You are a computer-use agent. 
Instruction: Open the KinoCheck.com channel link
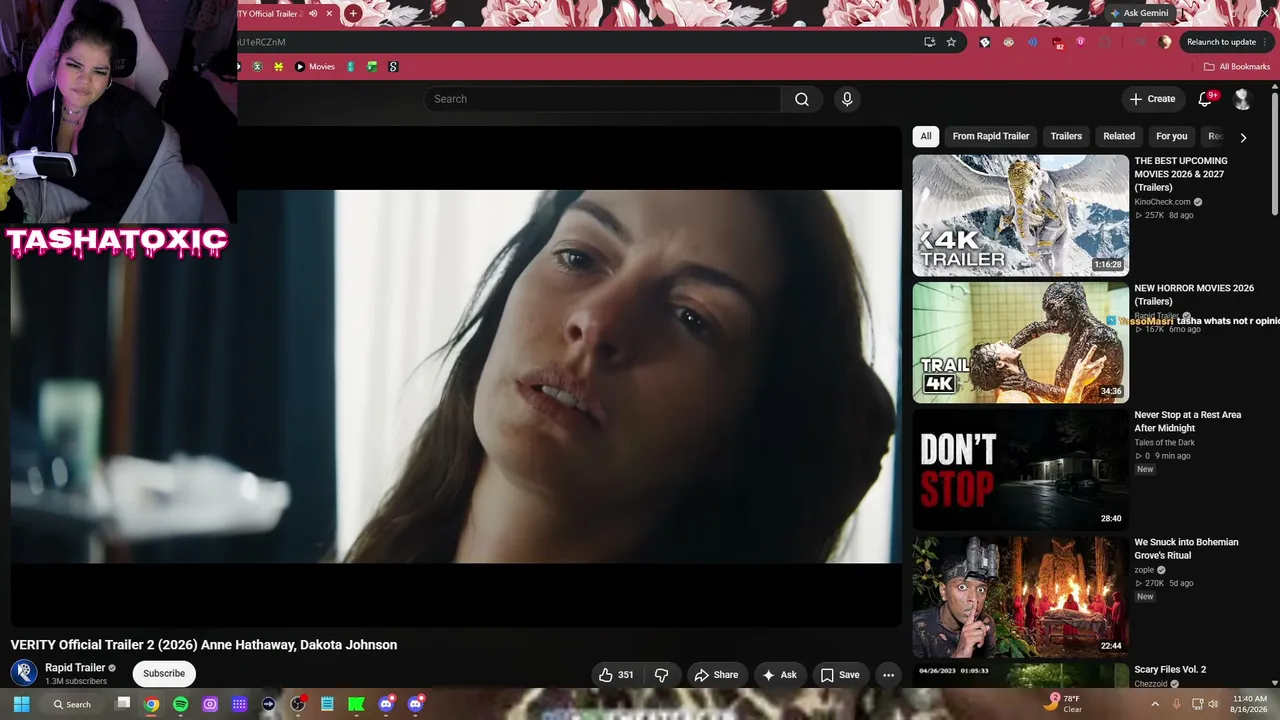point(1162,202)
